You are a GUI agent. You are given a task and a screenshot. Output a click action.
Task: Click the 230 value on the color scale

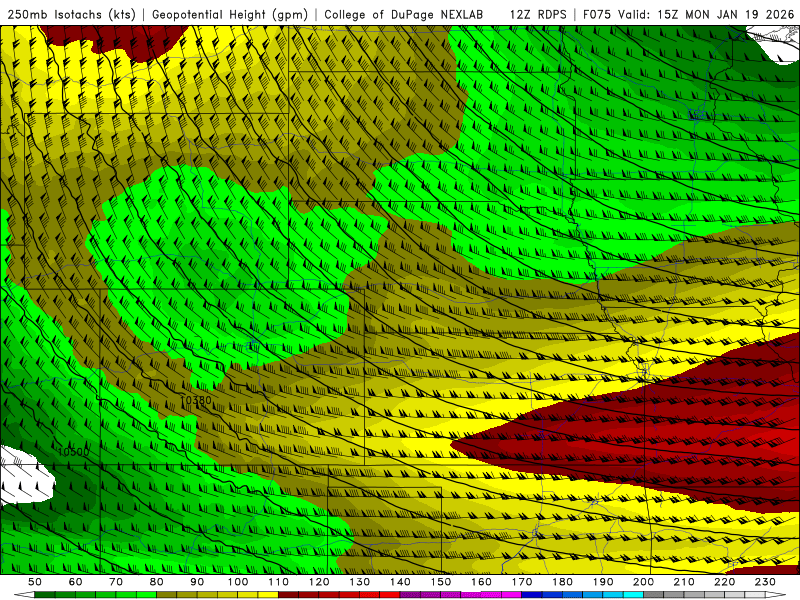(765, 582)
